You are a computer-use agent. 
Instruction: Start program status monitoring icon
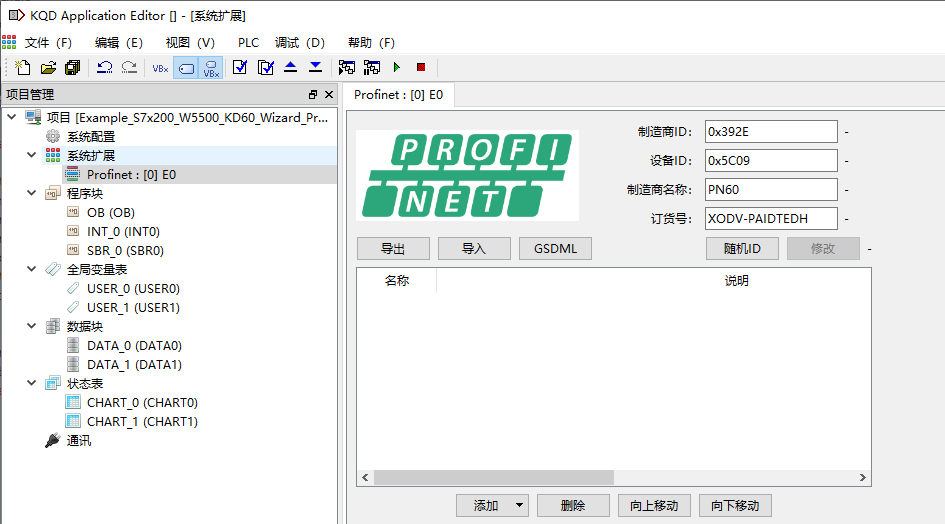[347, 68]
